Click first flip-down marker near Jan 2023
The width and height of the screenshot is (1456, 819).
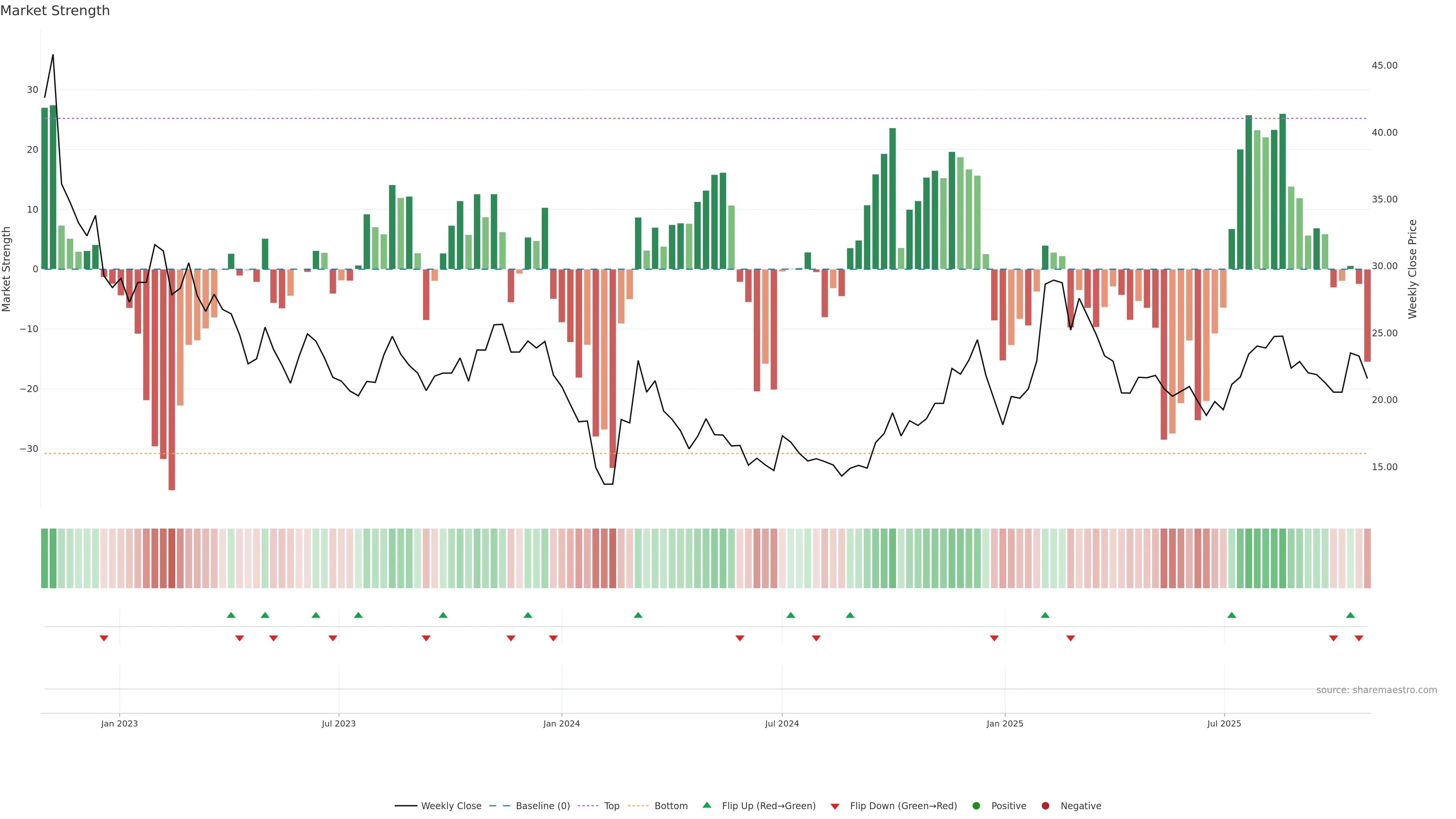pos(104,638)
